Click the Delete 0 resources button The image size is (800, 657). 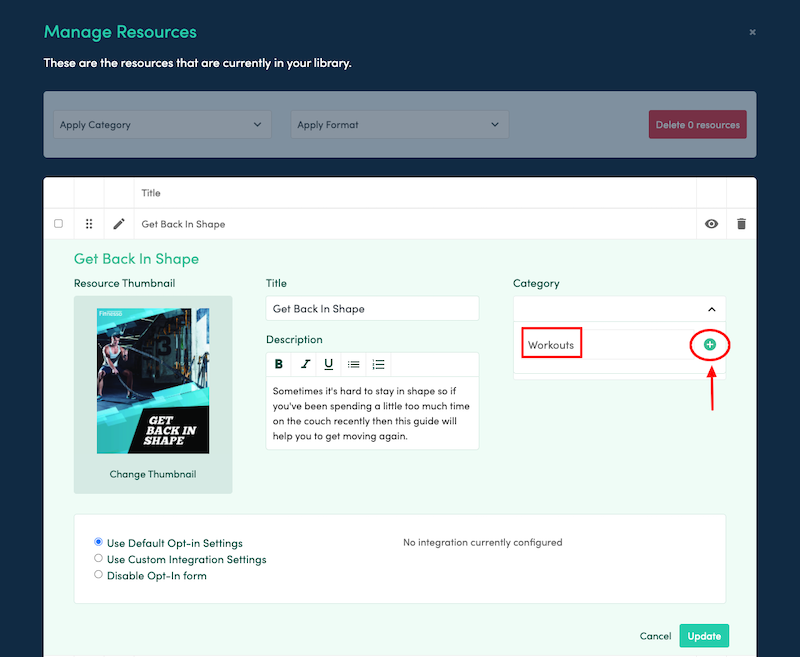click(x=697, y=124)
